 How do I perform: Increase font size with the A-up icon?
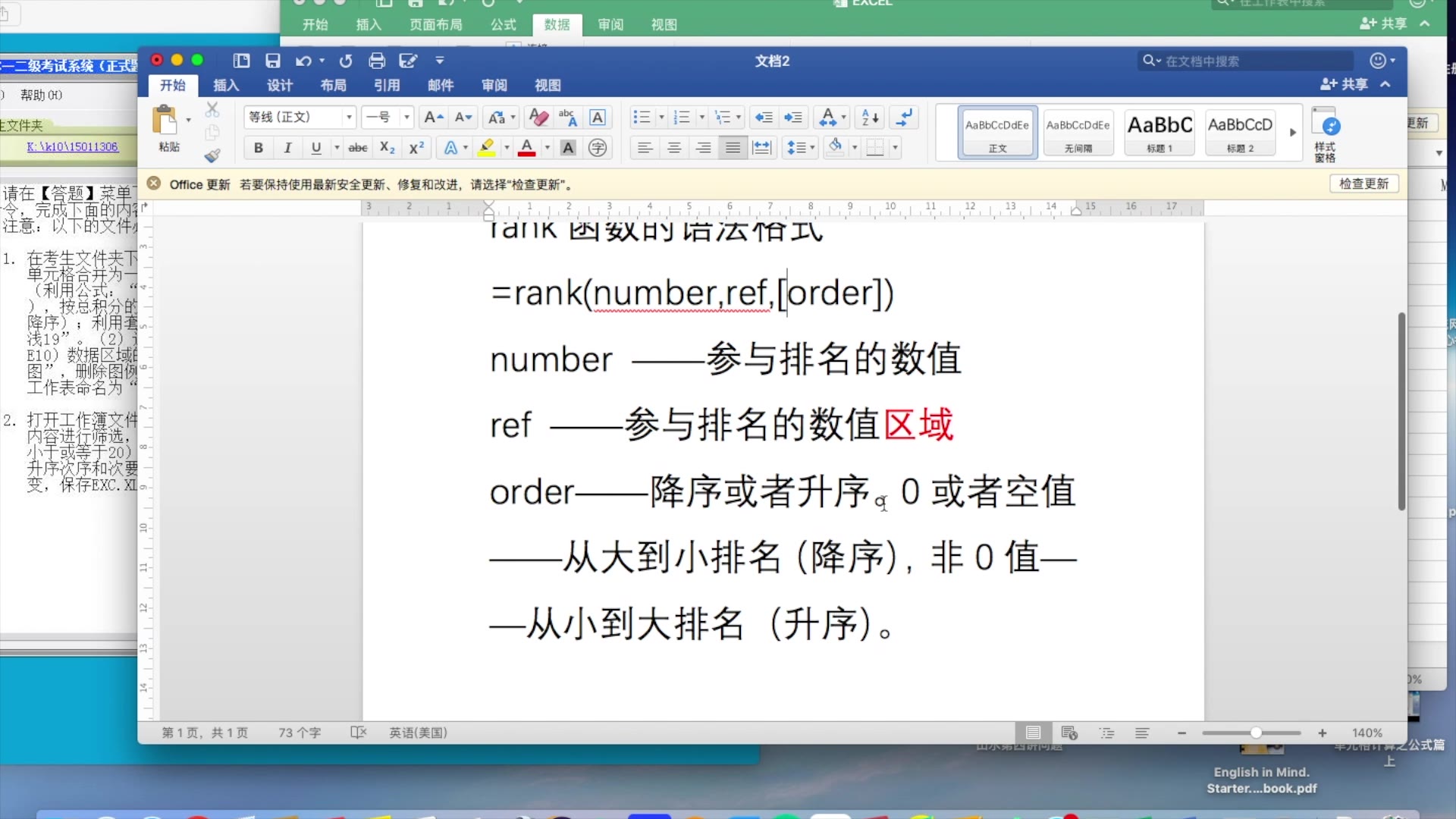coord(434,117)
